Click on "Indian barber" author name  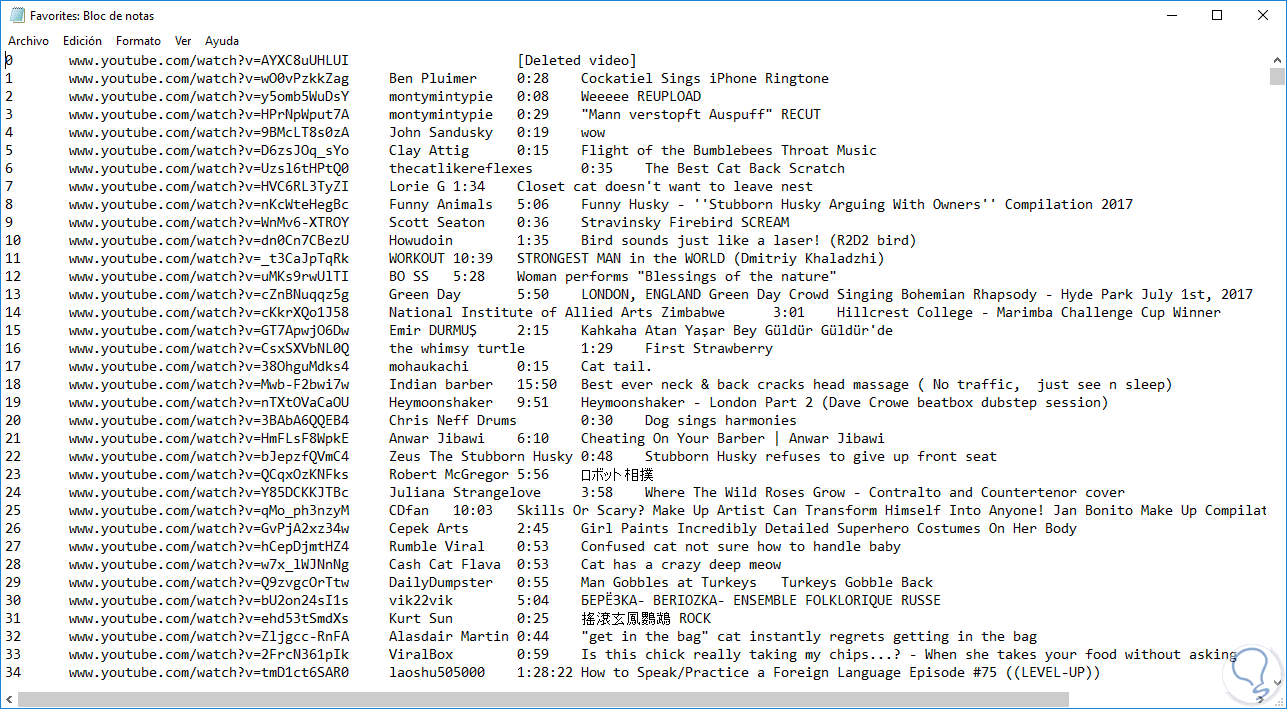[441, 384]
